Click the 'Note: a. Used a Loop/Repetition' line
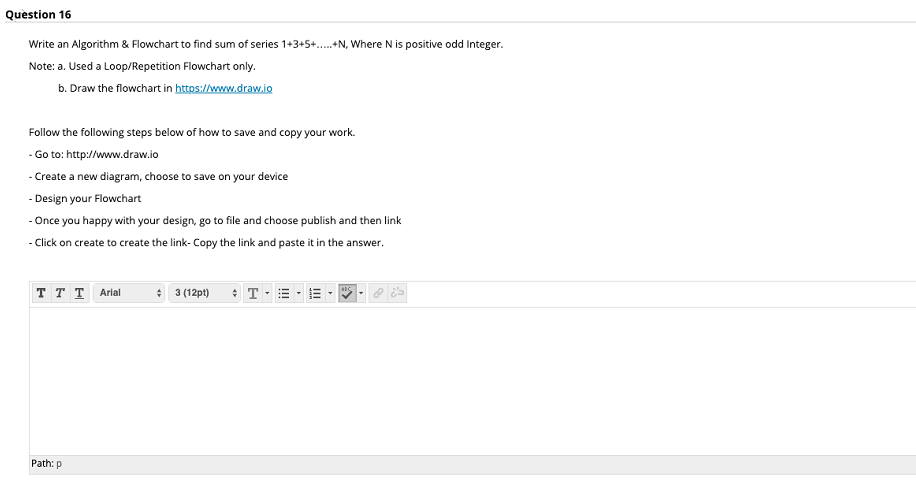Viewport: 916px width, 492px height. pos(143,66)
